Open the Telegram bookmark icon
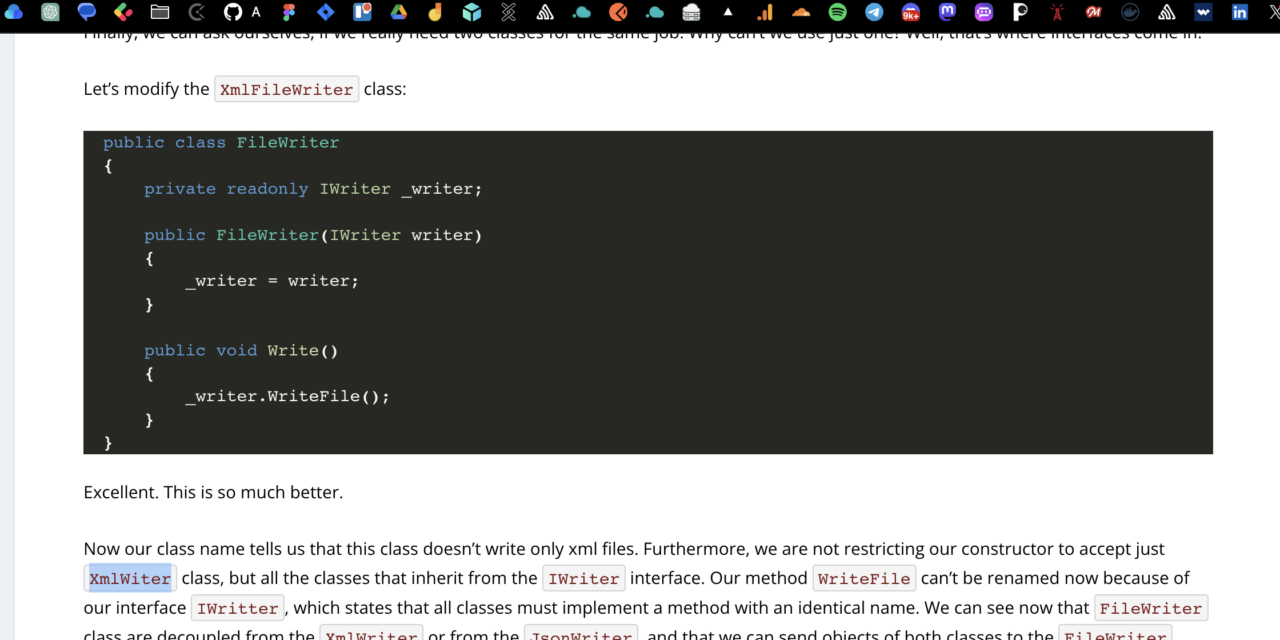 874,12
